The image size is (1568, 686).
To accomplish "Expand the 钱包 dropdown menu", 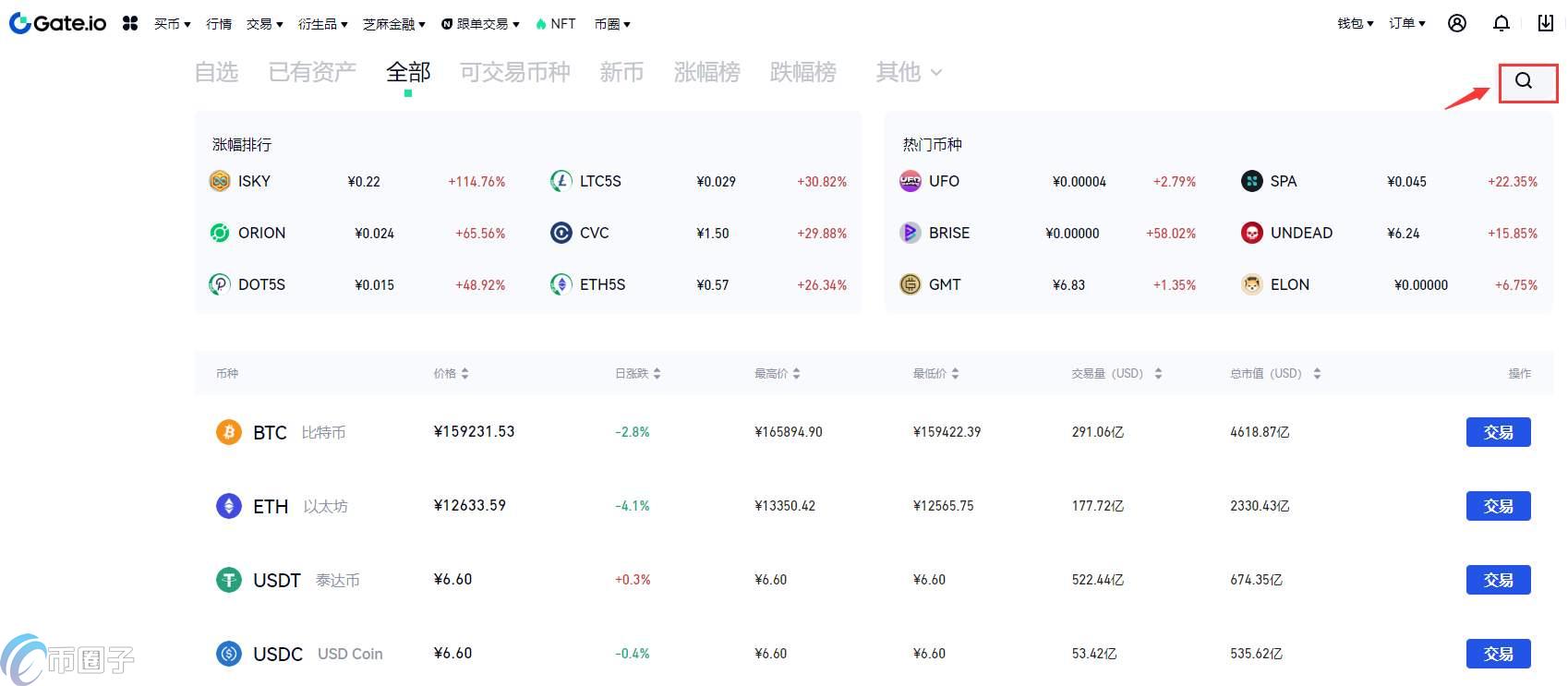I will 1356,23.
